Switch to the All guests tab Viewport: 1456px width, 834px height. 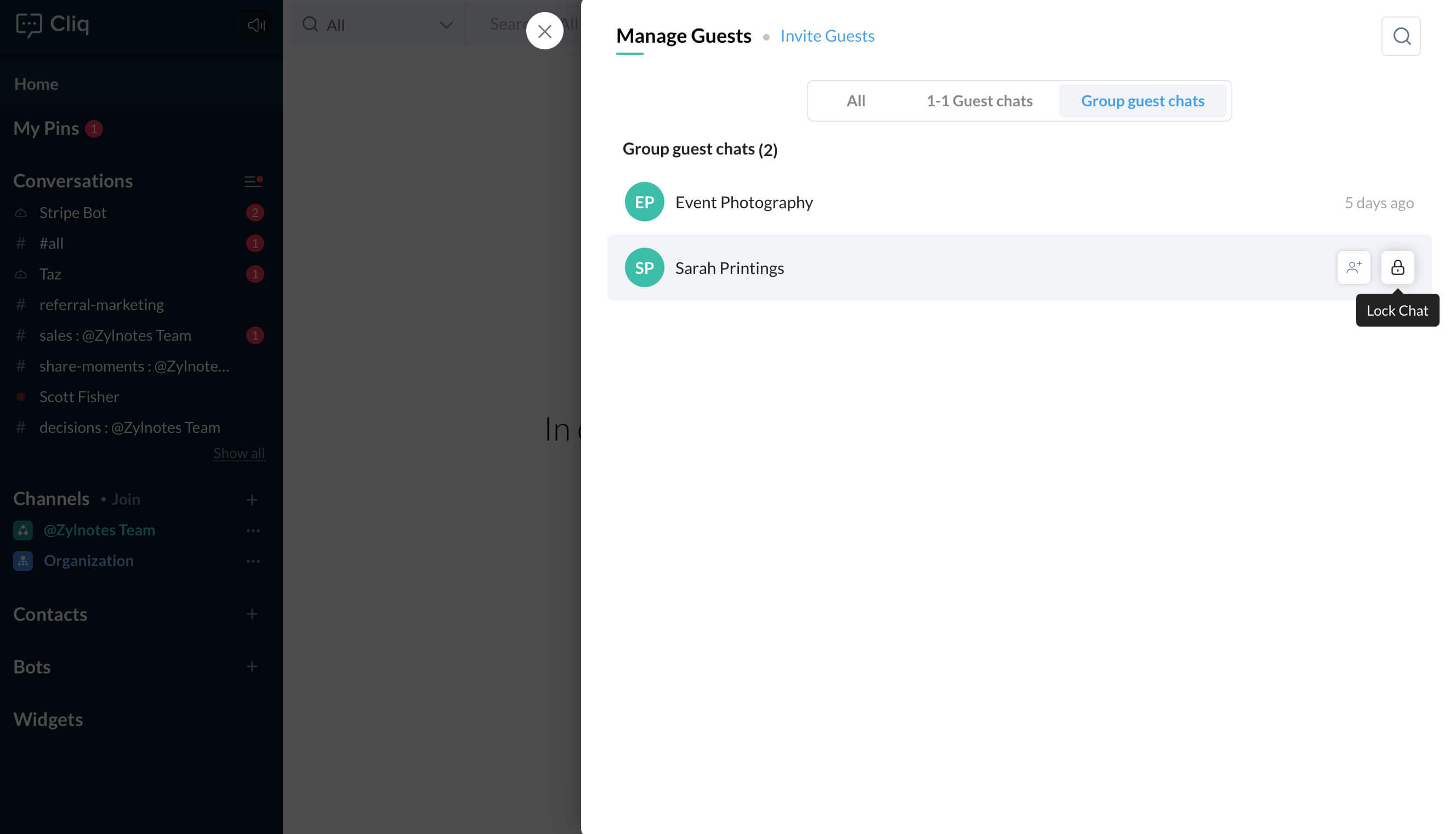coord(856,101)
